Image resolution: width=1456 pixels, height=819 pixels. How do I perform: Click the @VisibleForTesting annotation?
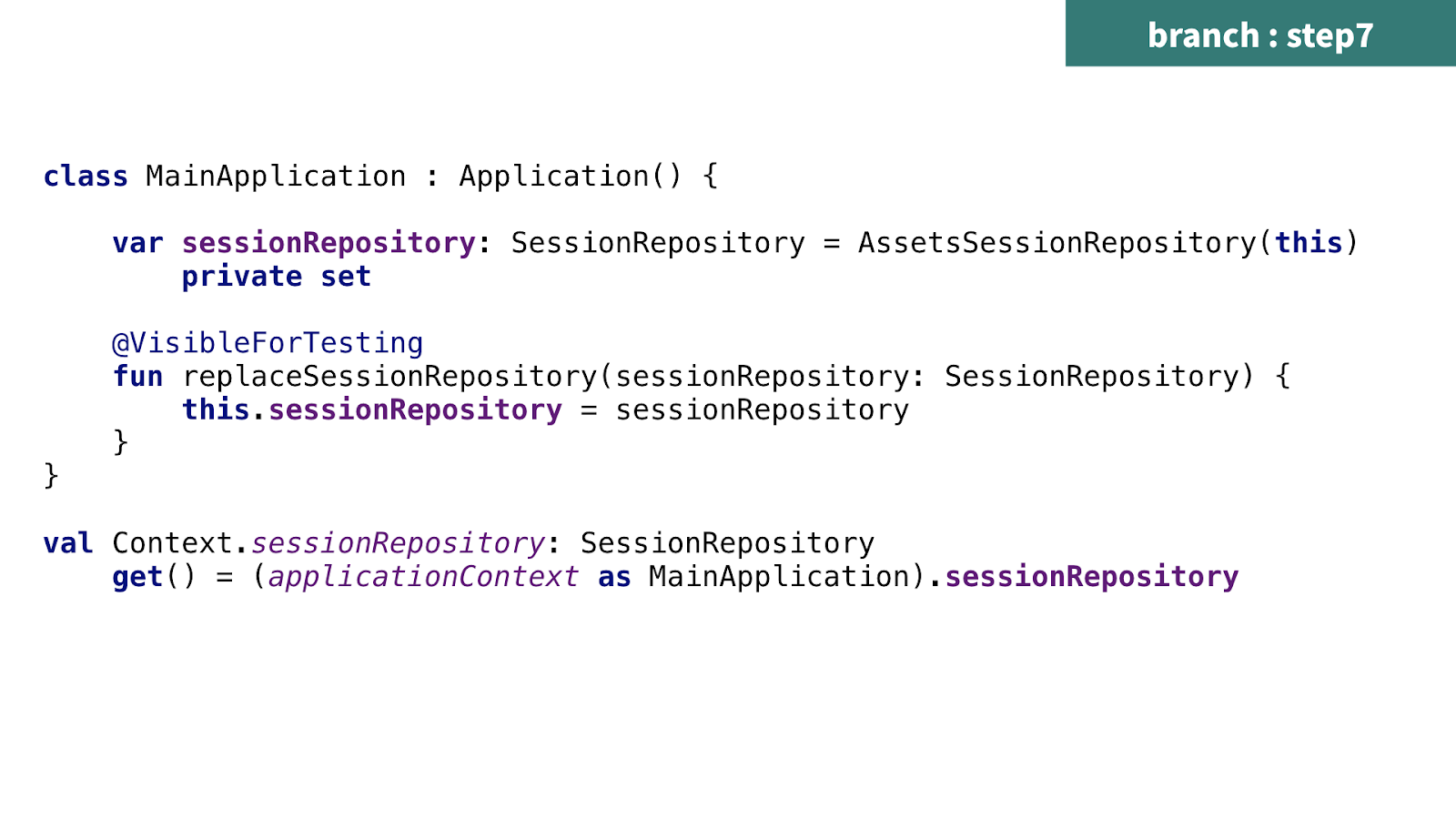(268, 343)
